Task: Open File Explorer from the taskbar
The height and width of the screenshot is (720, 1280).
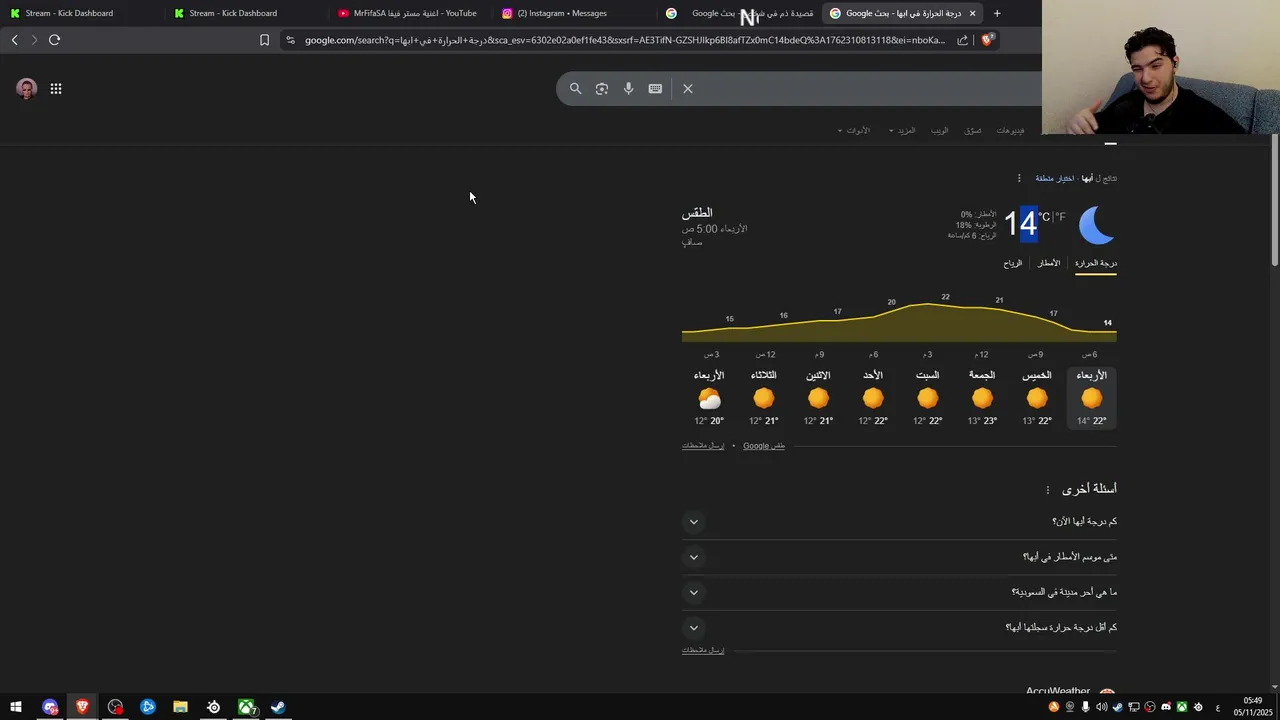Action: pos(180,707)
